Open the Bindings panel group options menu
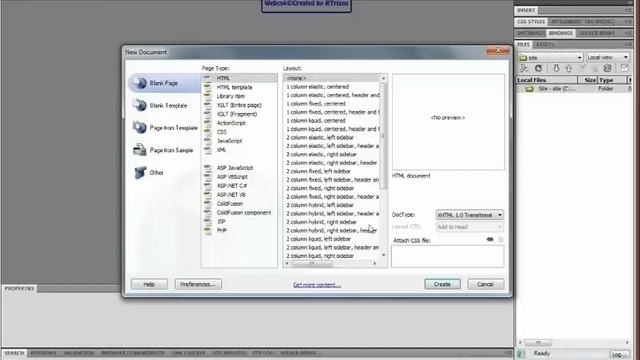Image resolution: width=640 pixels, height=360 pixels. 628,33
